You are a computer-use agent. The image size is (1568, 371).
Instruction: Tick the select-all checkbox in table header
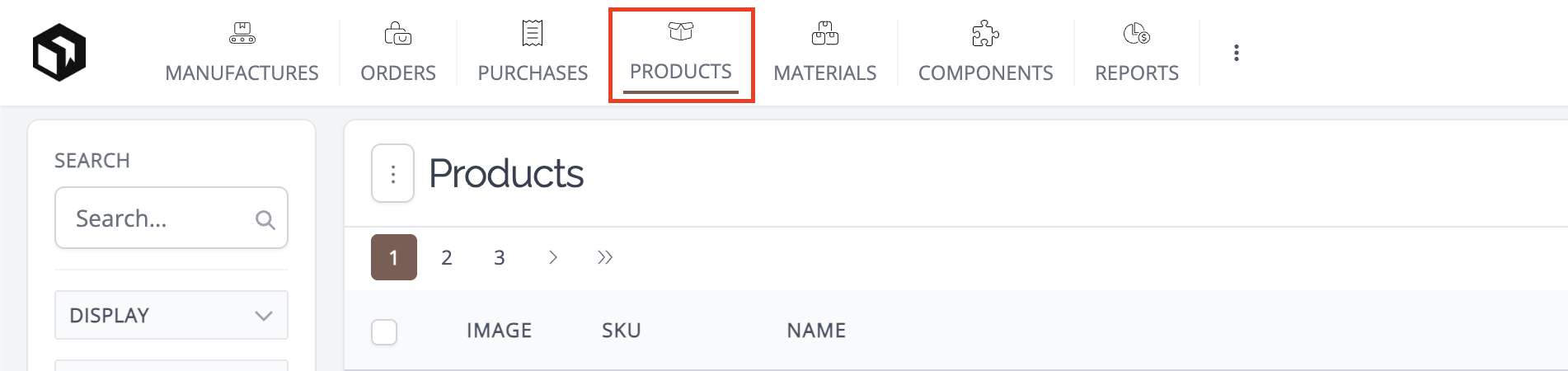384,331
